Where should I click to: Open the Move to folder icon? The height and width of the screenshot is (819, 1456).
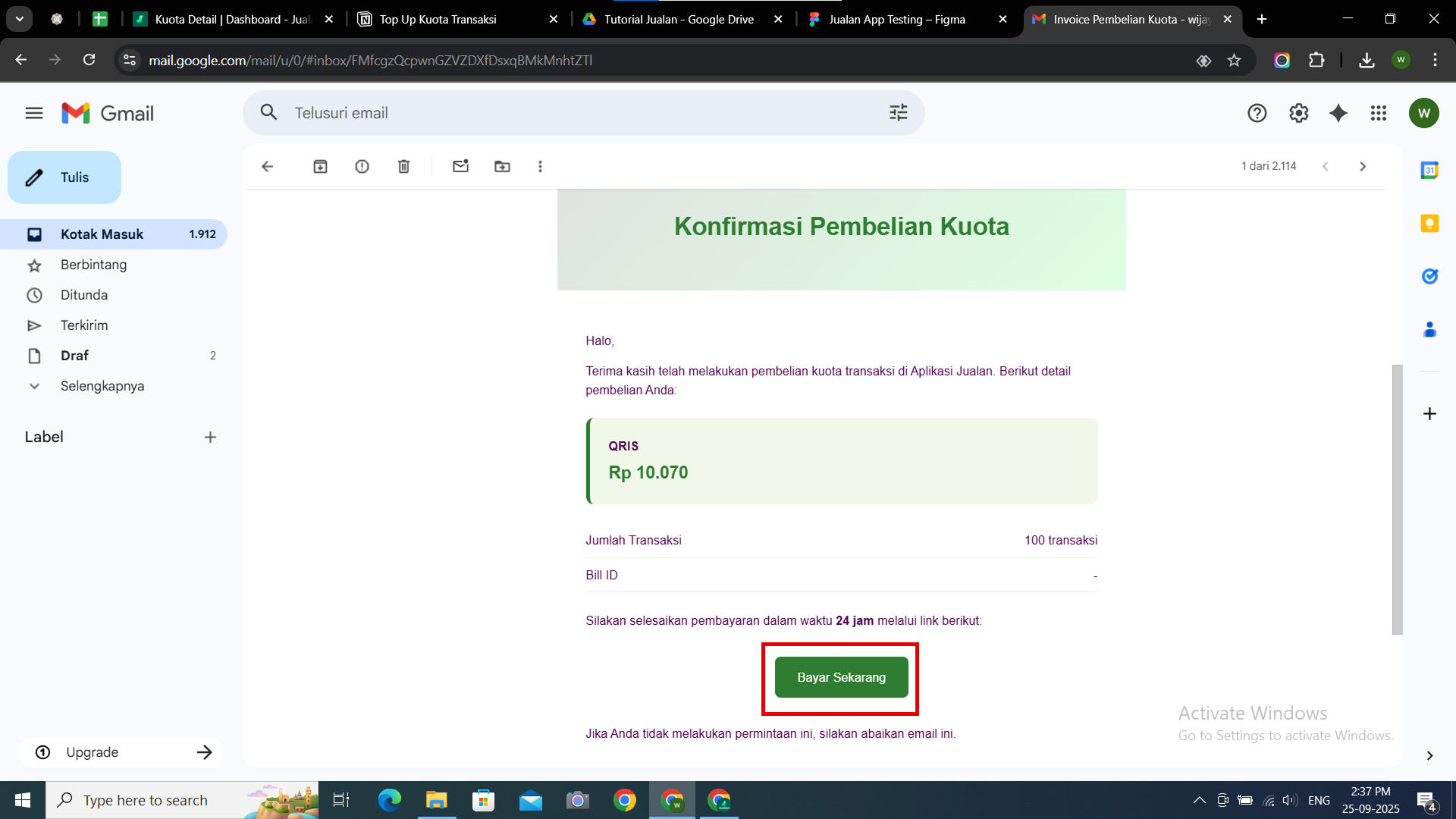pos(502,166)
